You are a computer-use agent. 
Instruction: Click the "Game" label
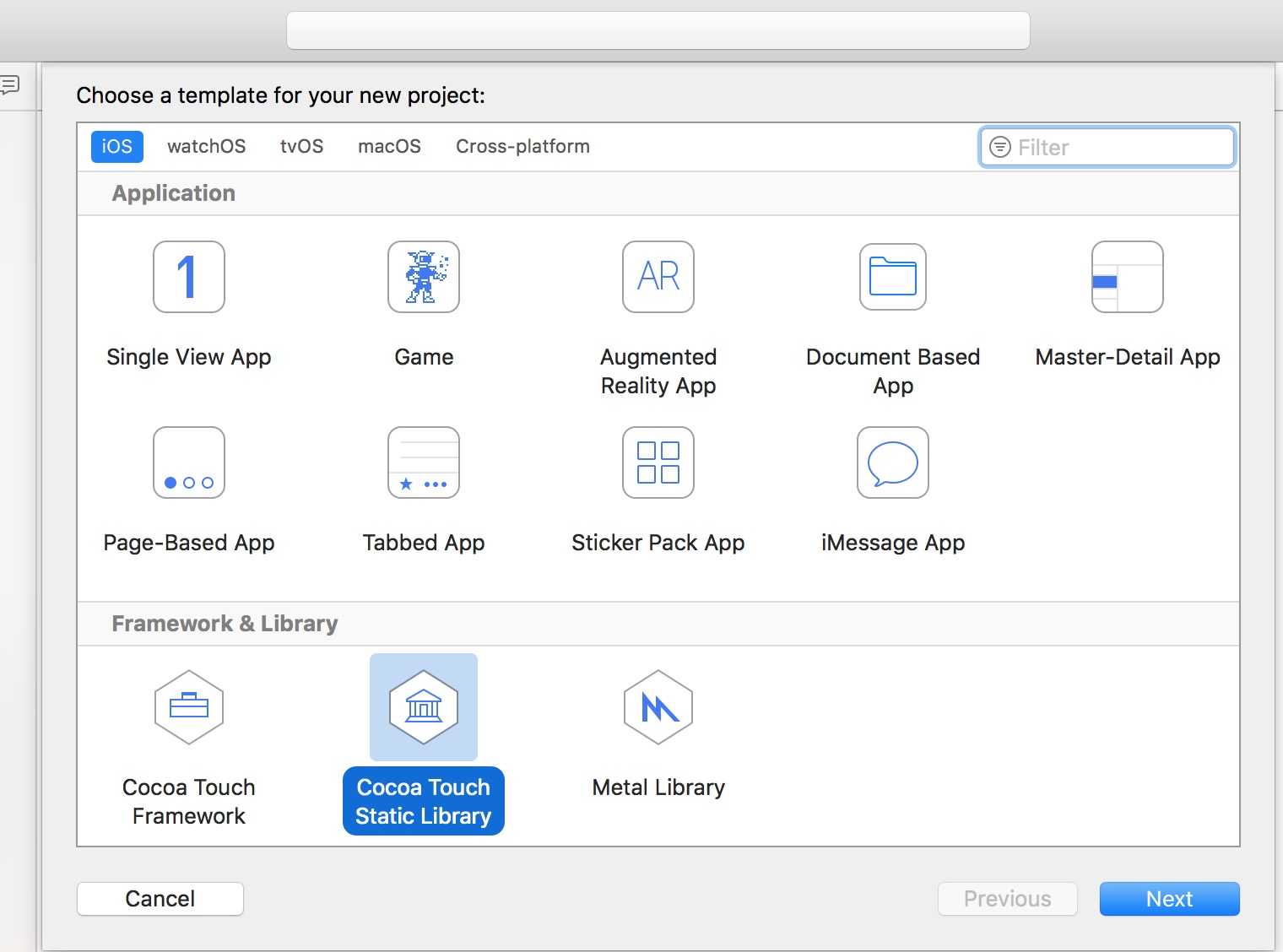[424, 357]
